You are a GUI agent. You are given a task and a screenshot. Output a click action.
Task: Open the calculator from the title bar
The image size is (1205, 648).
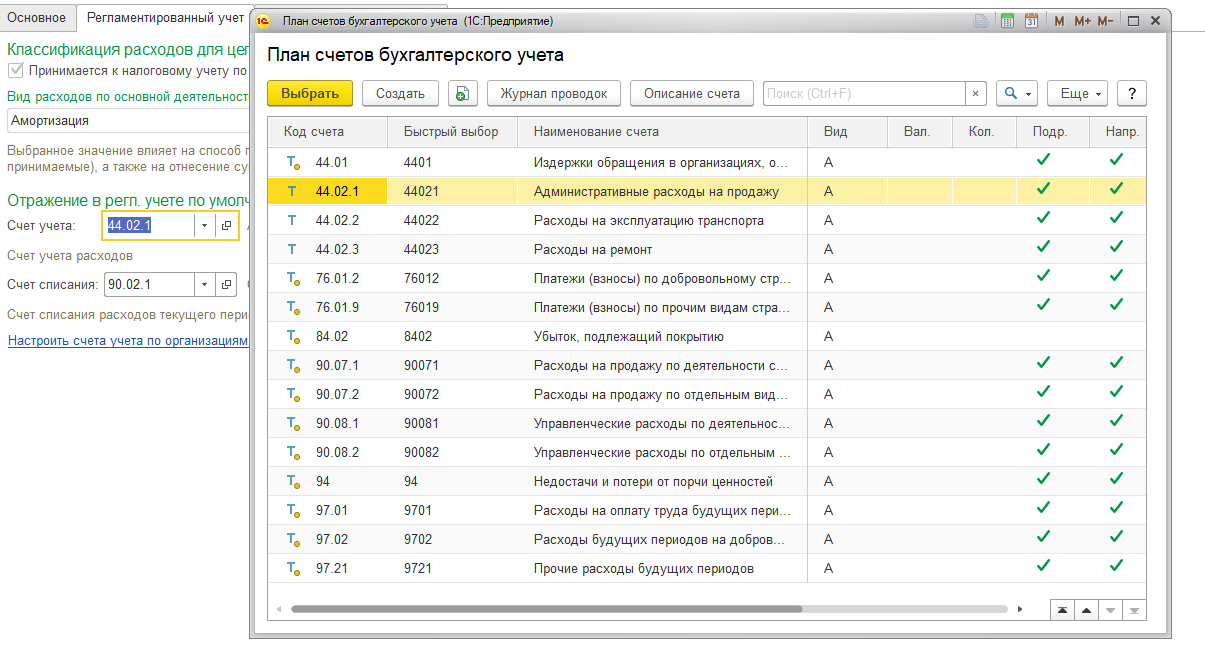coord(1007,20)
